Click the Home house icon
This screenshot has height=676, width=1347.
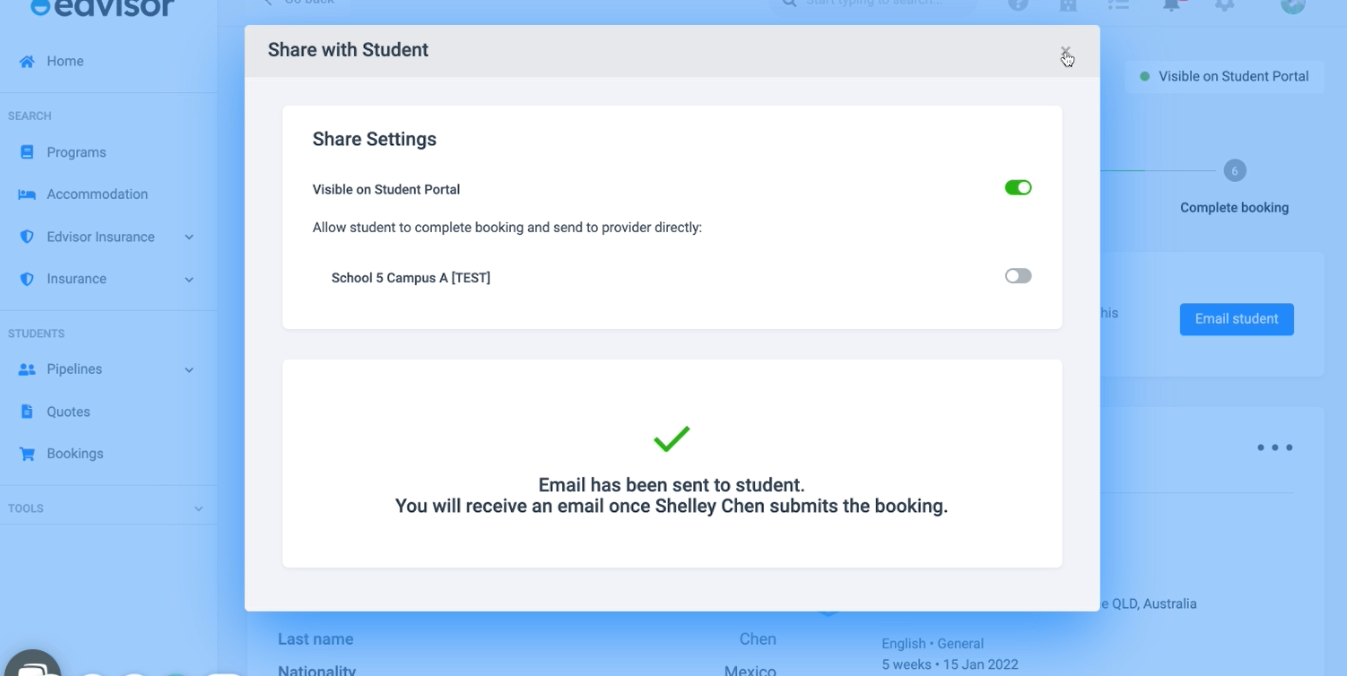27,62
